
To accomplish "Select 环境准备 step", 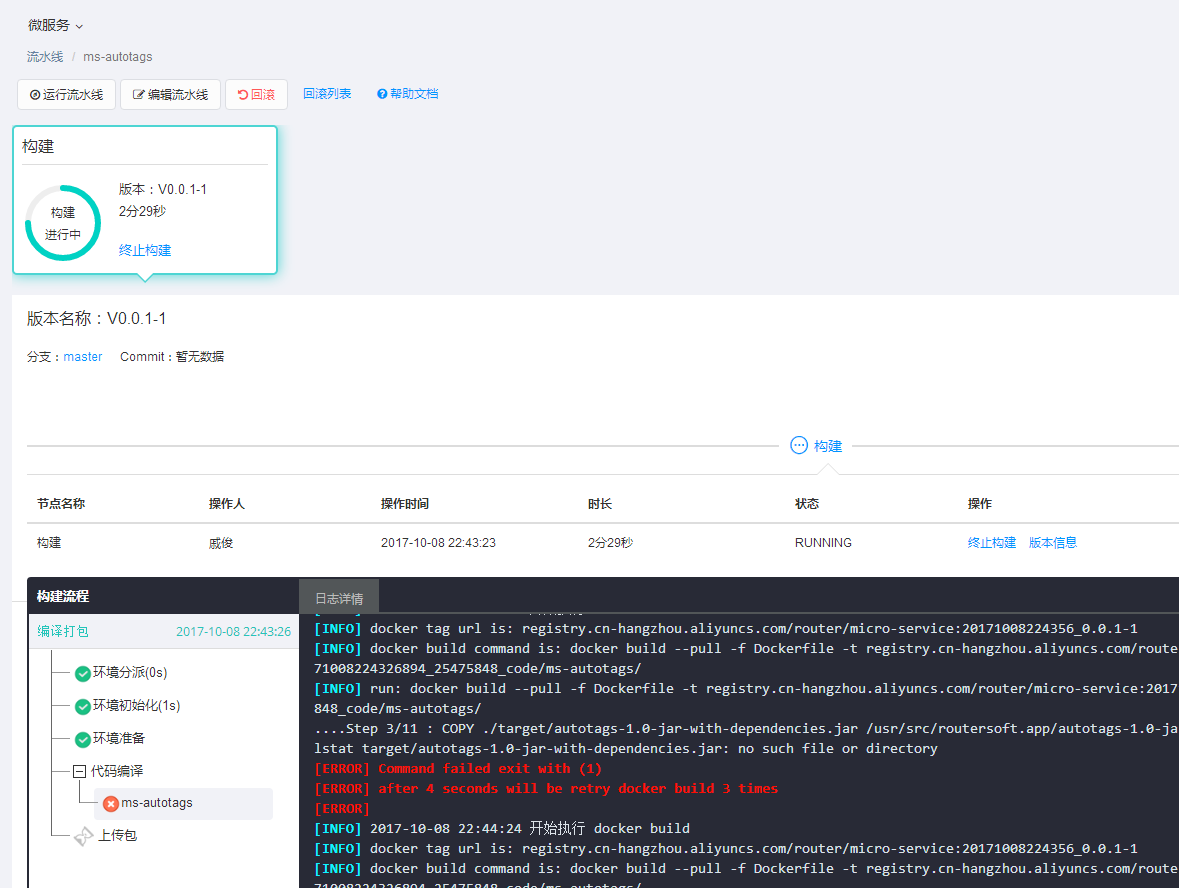I will pos(119,738).
